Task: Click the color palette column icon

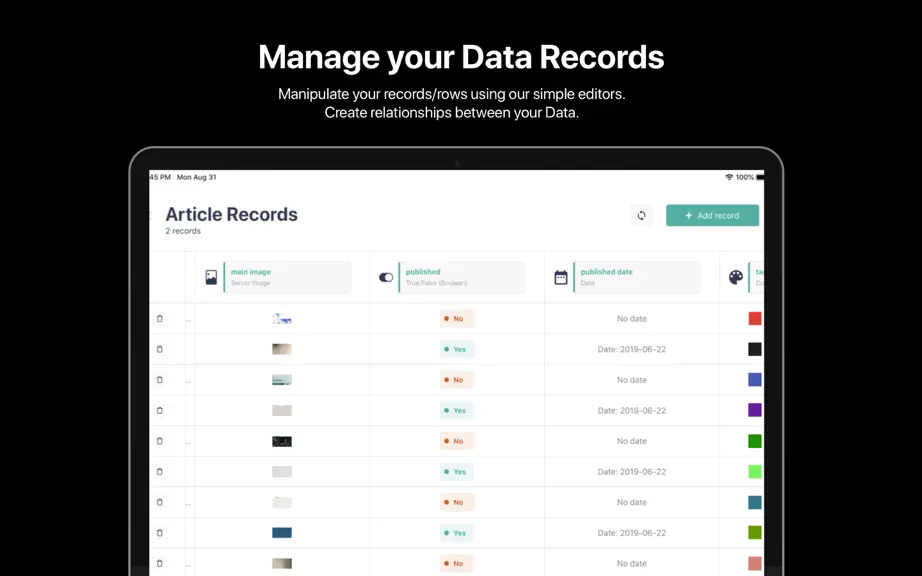Action: [736, 277]
